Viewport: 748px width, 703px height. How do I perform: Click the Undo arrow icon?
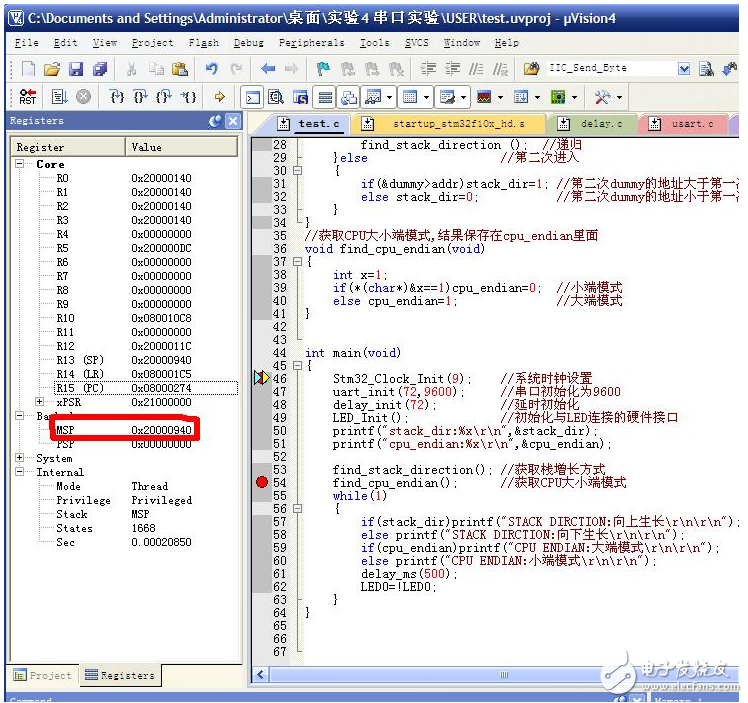click(211, 69)
